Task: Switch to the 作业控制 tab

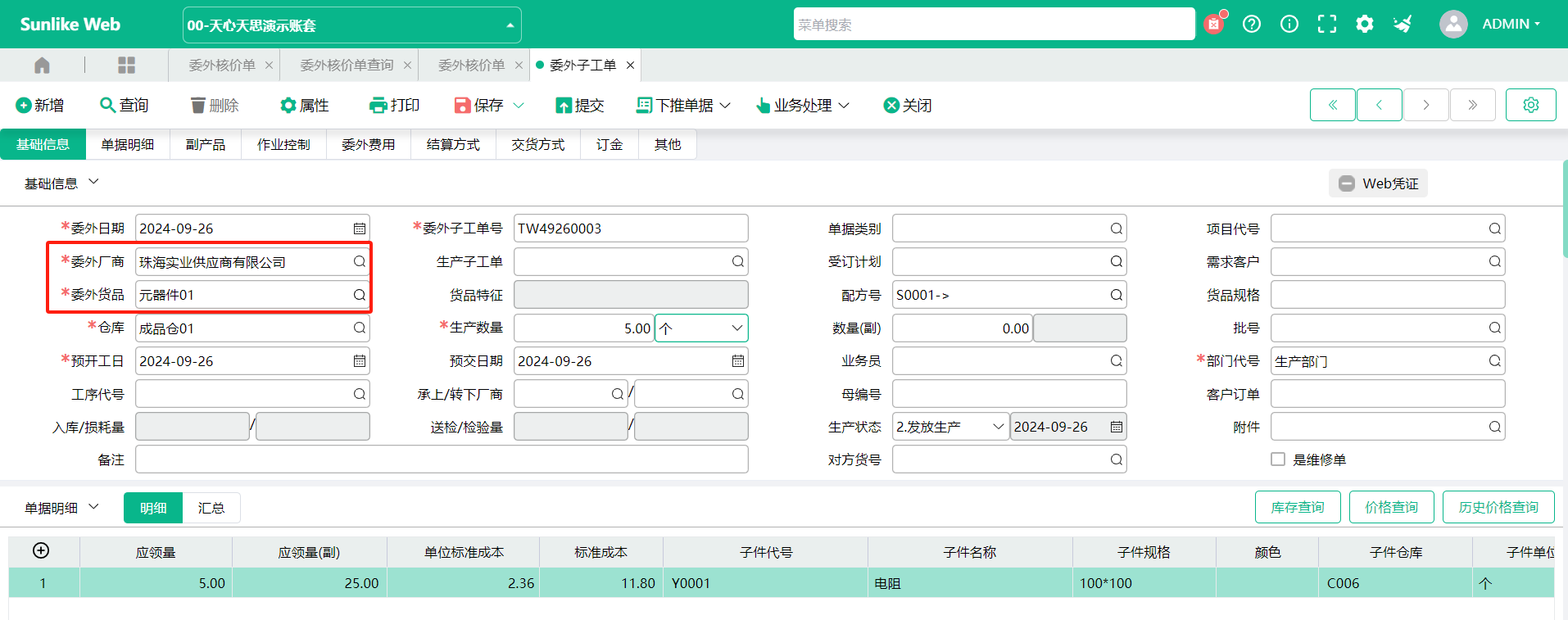Action: 283,144
